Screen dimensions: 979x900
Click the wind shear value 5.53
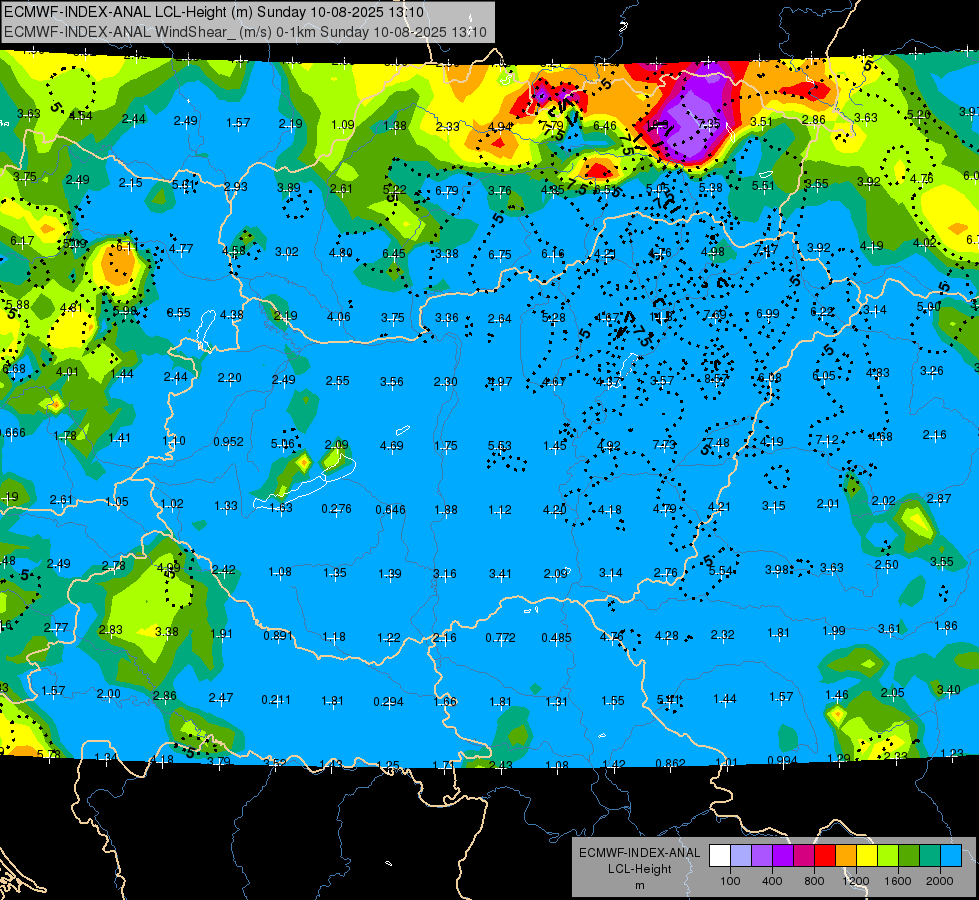pos(499,445)
